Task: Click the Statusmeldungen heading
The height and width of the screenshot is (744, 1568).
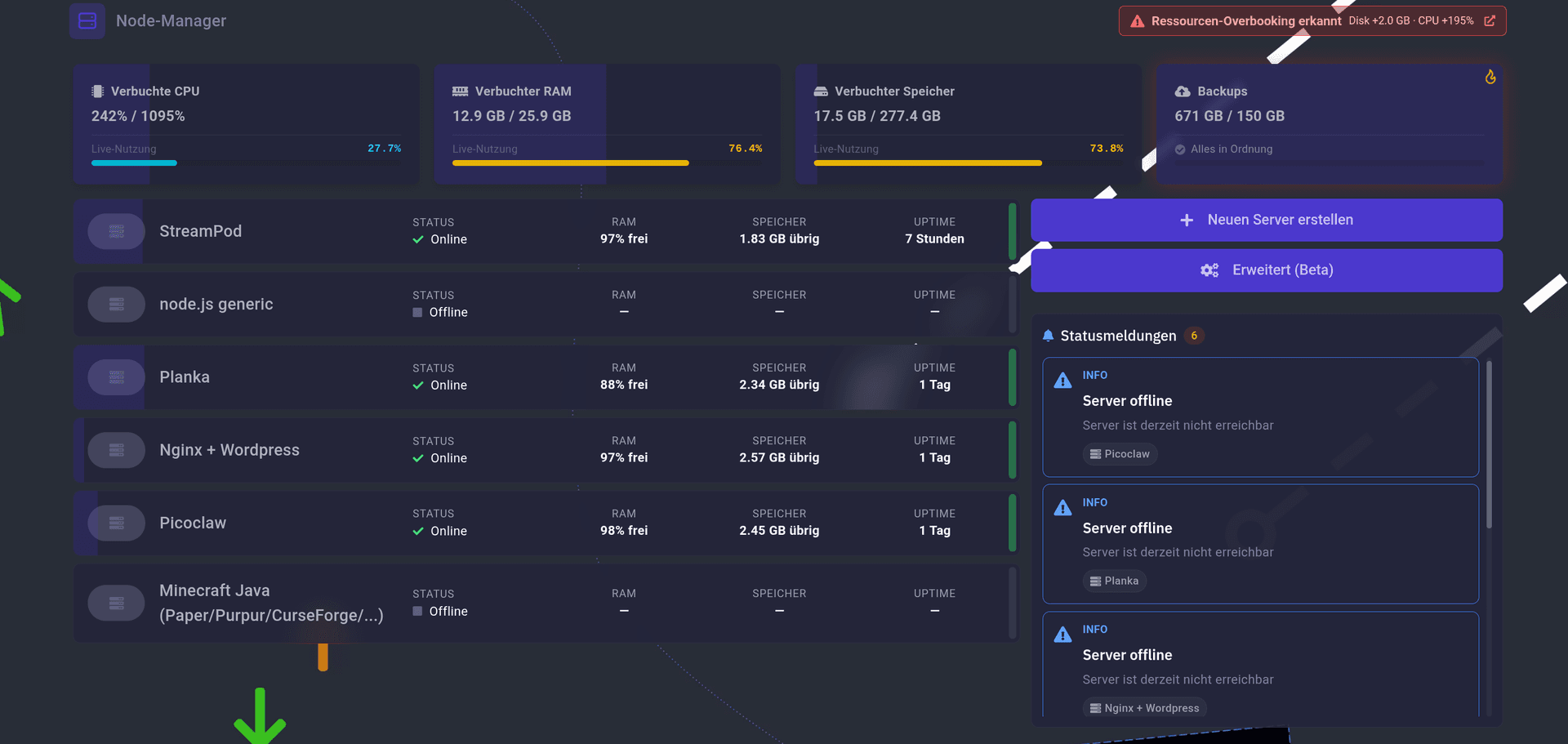Action: (1118, 336)
